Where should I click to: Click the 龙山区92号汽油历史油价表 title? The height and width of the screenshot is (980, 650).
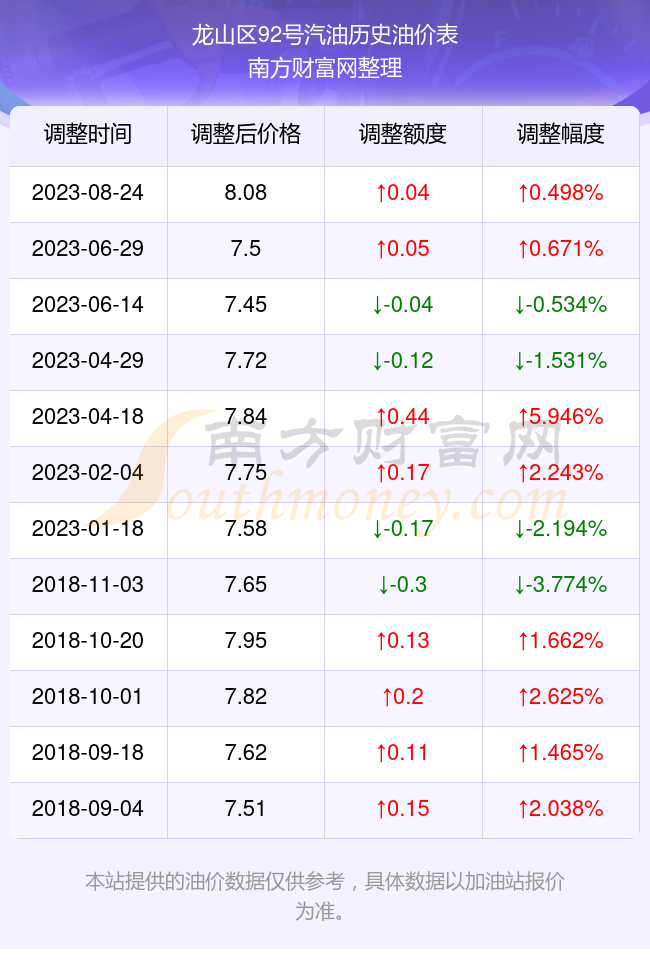(325, 35)
